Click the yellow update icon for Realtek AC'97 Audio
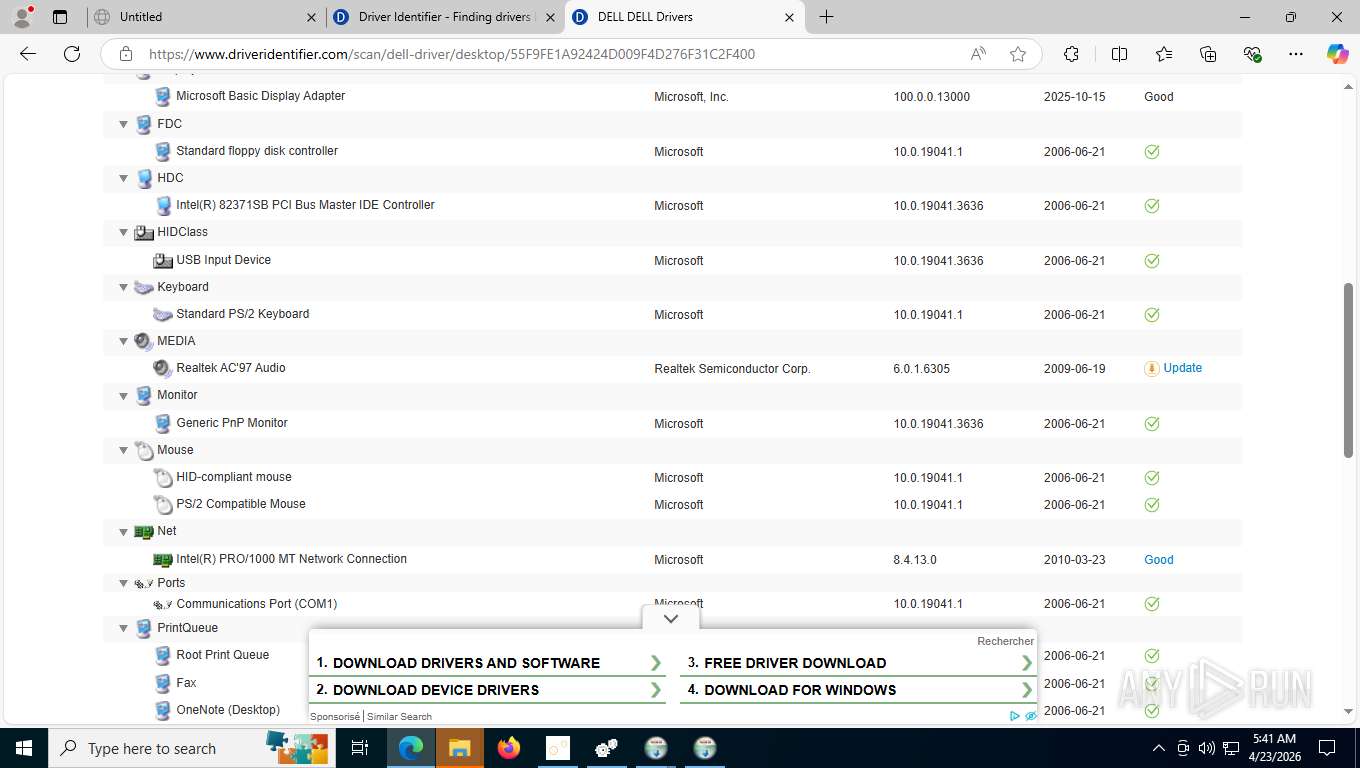1360x768 pixels. [x=1152, y=369]
